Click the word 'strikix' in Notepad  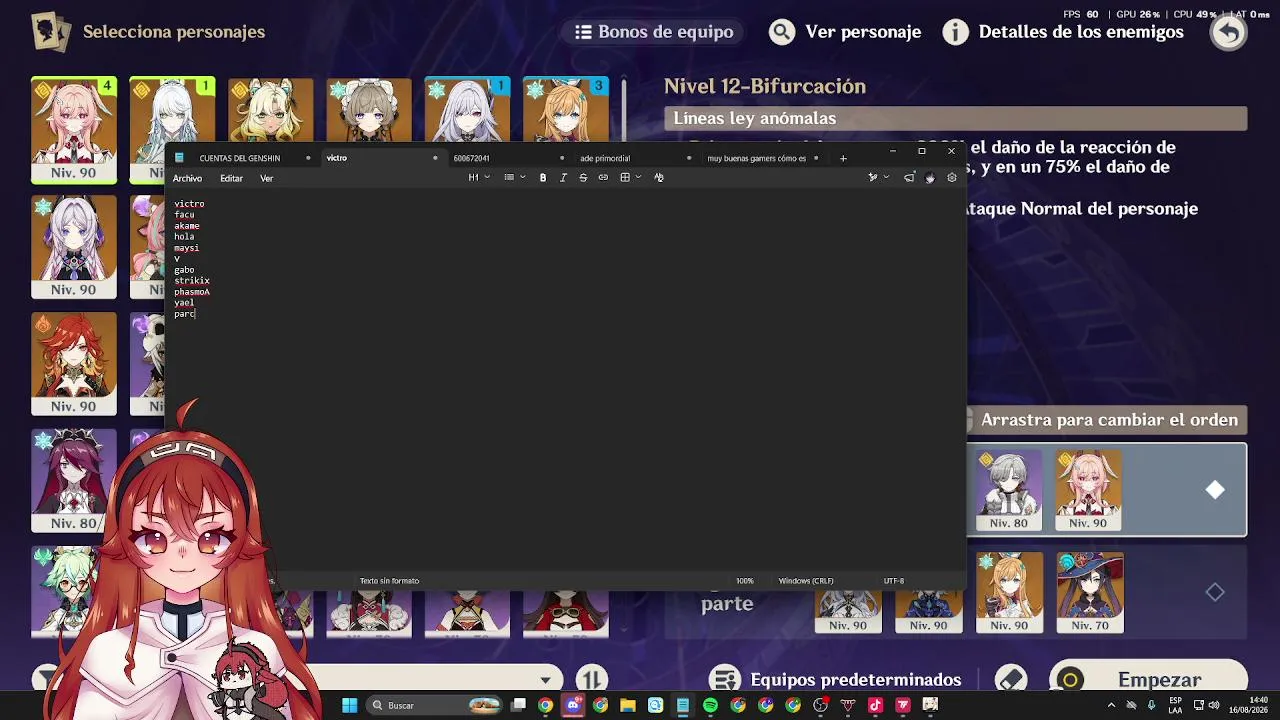click(x=192, y=281)
